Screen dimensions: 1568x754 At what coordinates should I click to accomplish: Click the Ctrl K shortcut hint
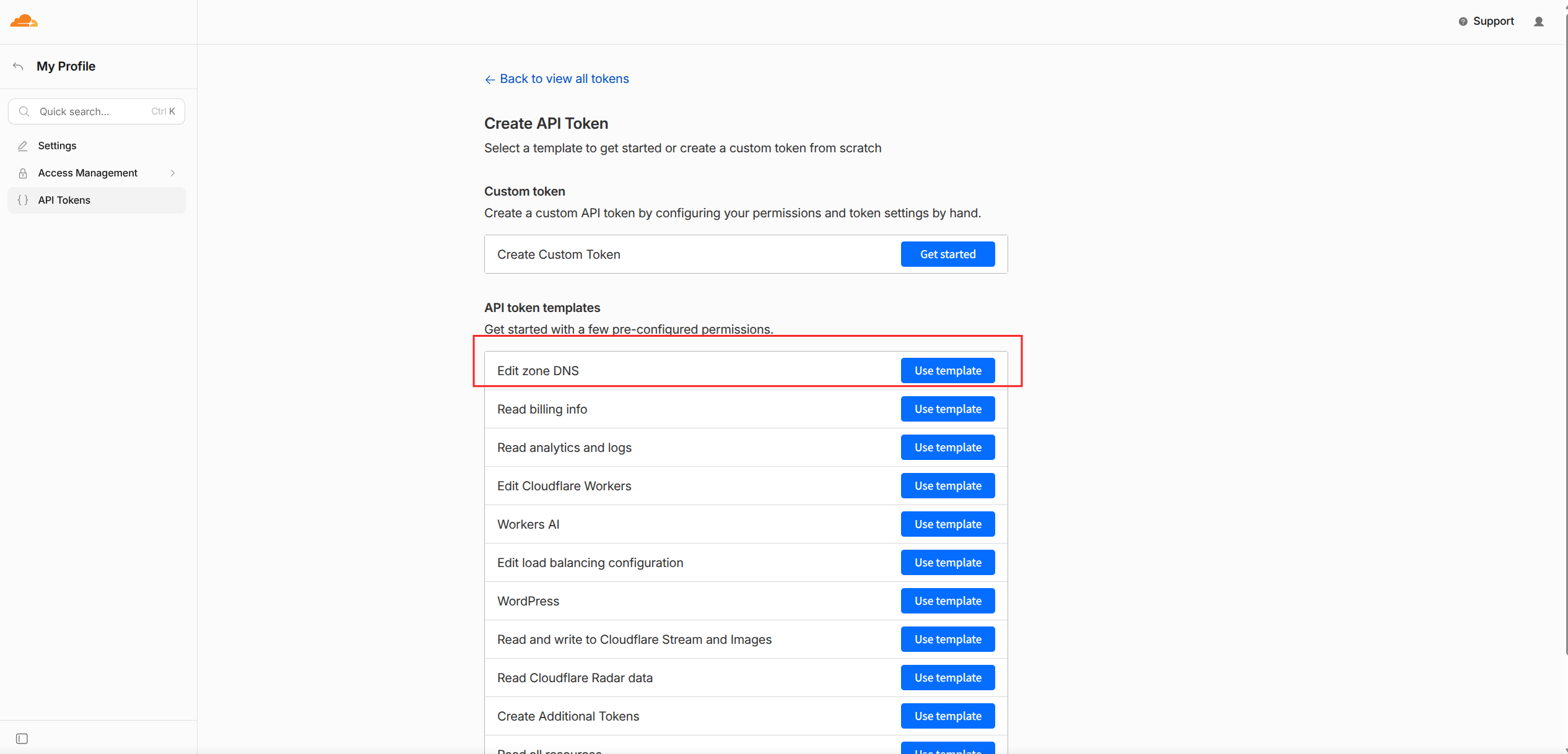point(163,111)
